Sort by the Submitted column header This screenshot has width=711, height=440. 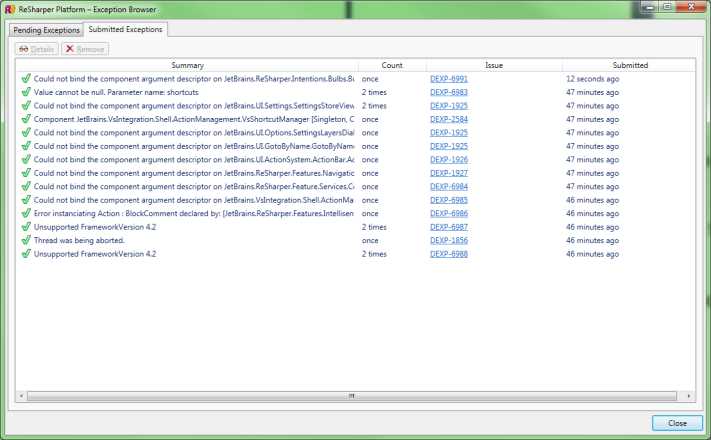[x=629, y=65]
